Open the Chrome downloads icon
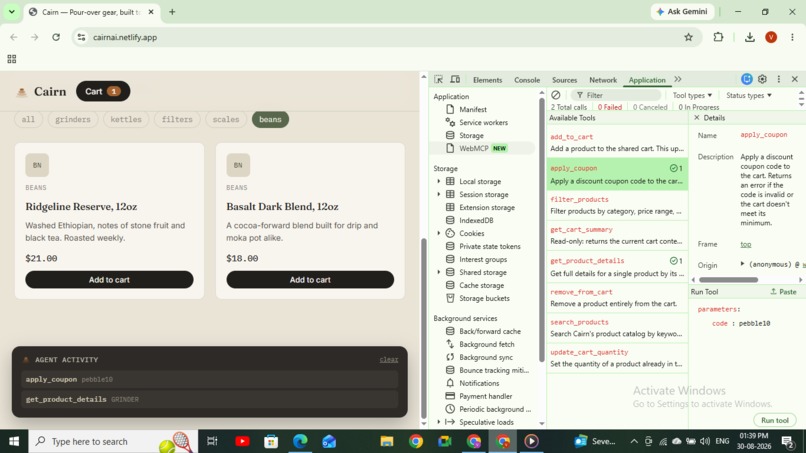Image resolution: width=806 pixels, height=453 pixels. (749, 37)
